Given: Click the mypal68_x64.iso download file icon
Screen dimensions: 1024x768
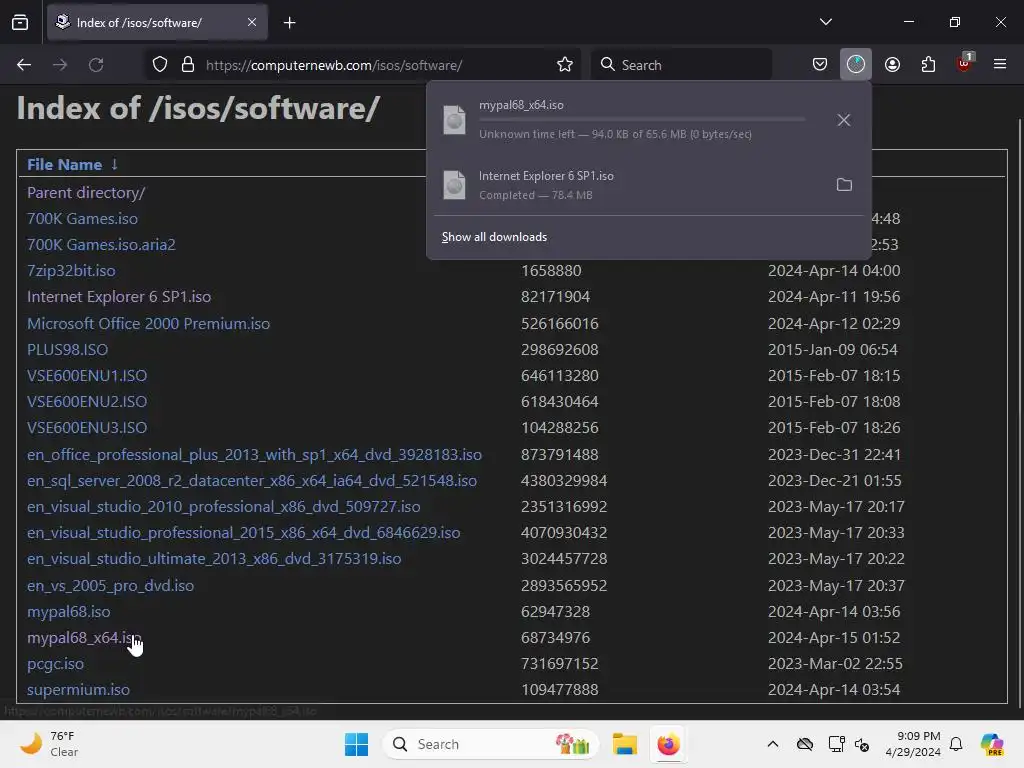Looking at the screenshot, I should [x=455, y=120].
